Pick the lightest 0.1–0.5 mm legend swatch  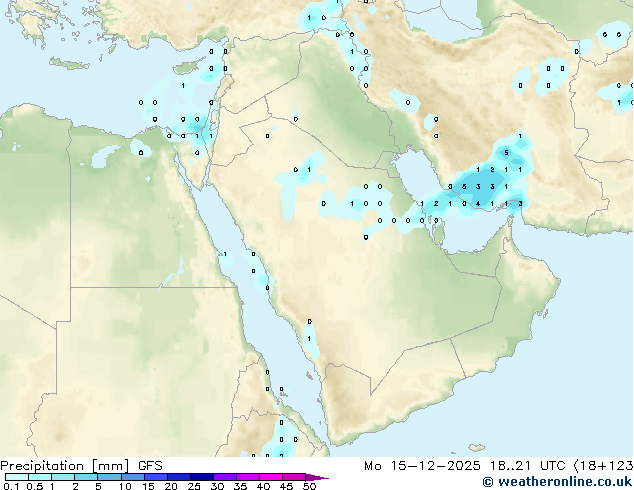click(x=17, y=477)
